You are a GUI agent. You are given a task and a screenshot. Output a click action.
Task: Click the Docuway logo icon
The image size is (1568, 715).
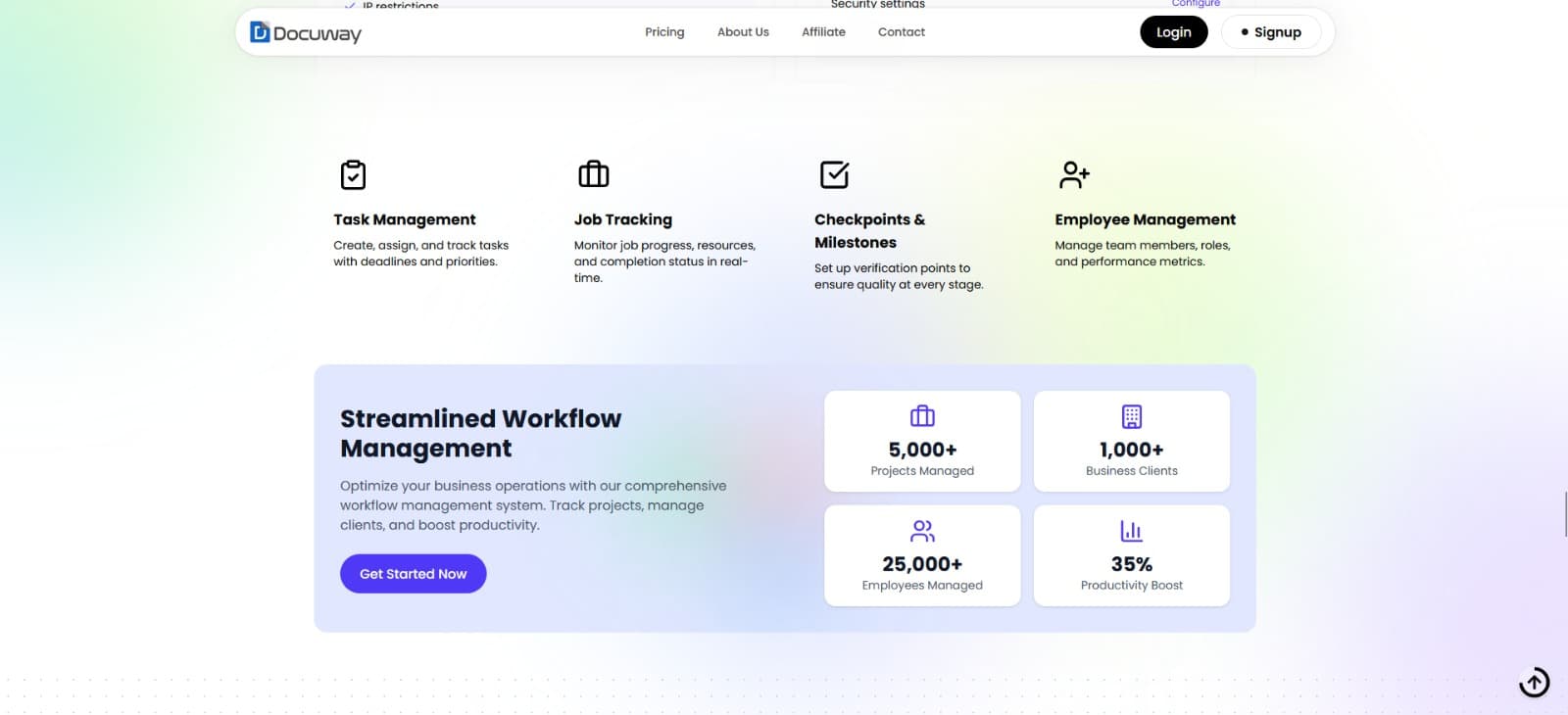pyautogui.click(x=260, y=32)
